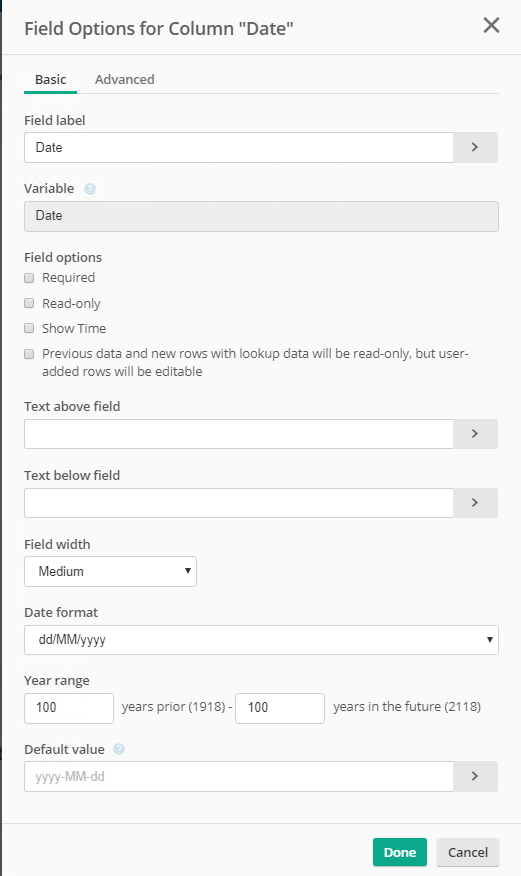Open arrow button beside Default value input
This screenshot has width=521, height=876.
click(475, 777)
